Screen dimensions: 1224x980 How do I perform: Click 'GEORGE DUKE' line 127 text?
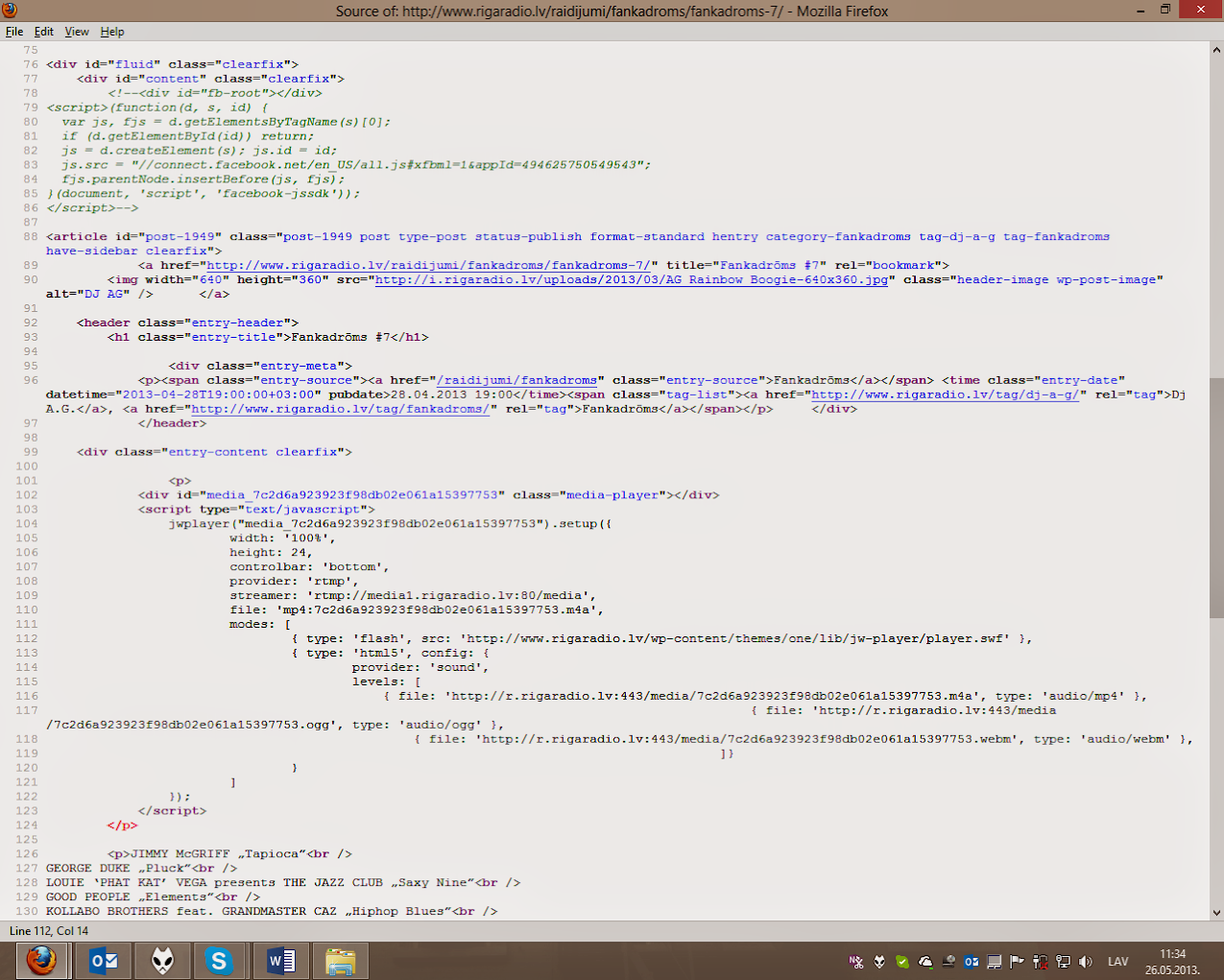click(x=87, y=869)
